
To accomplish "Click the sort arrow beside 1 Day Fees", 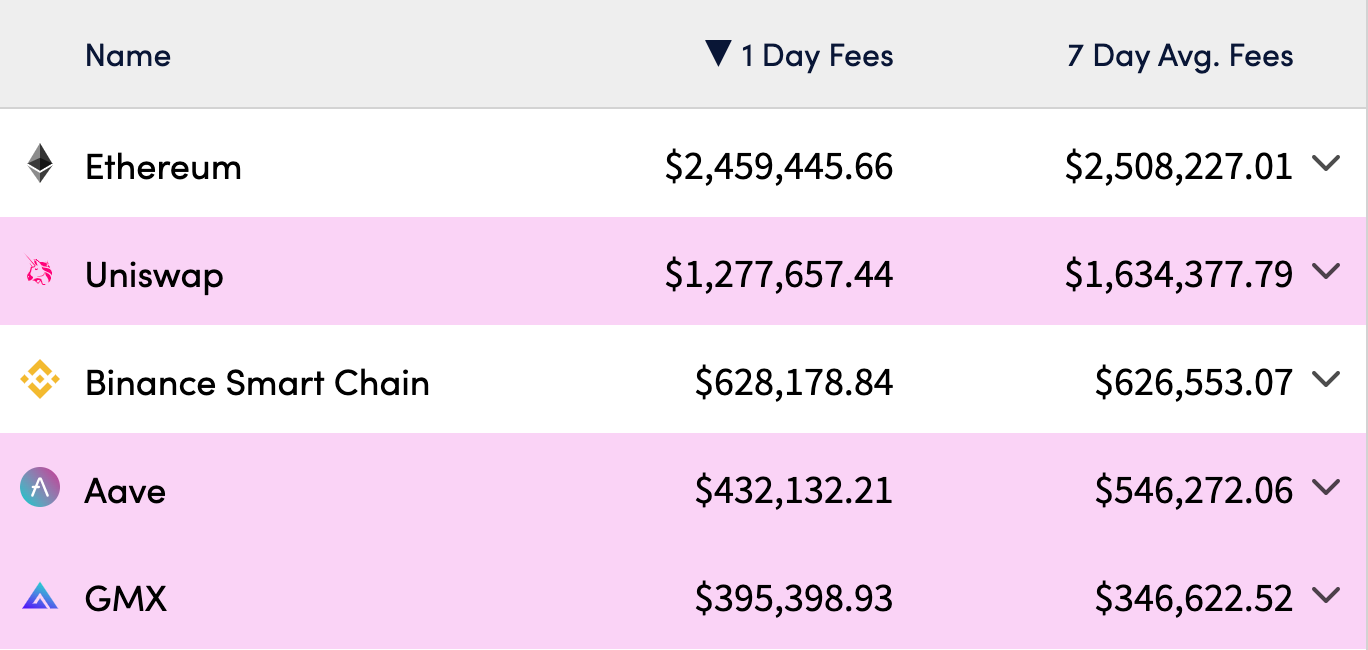I will click(x=718, y=54).
